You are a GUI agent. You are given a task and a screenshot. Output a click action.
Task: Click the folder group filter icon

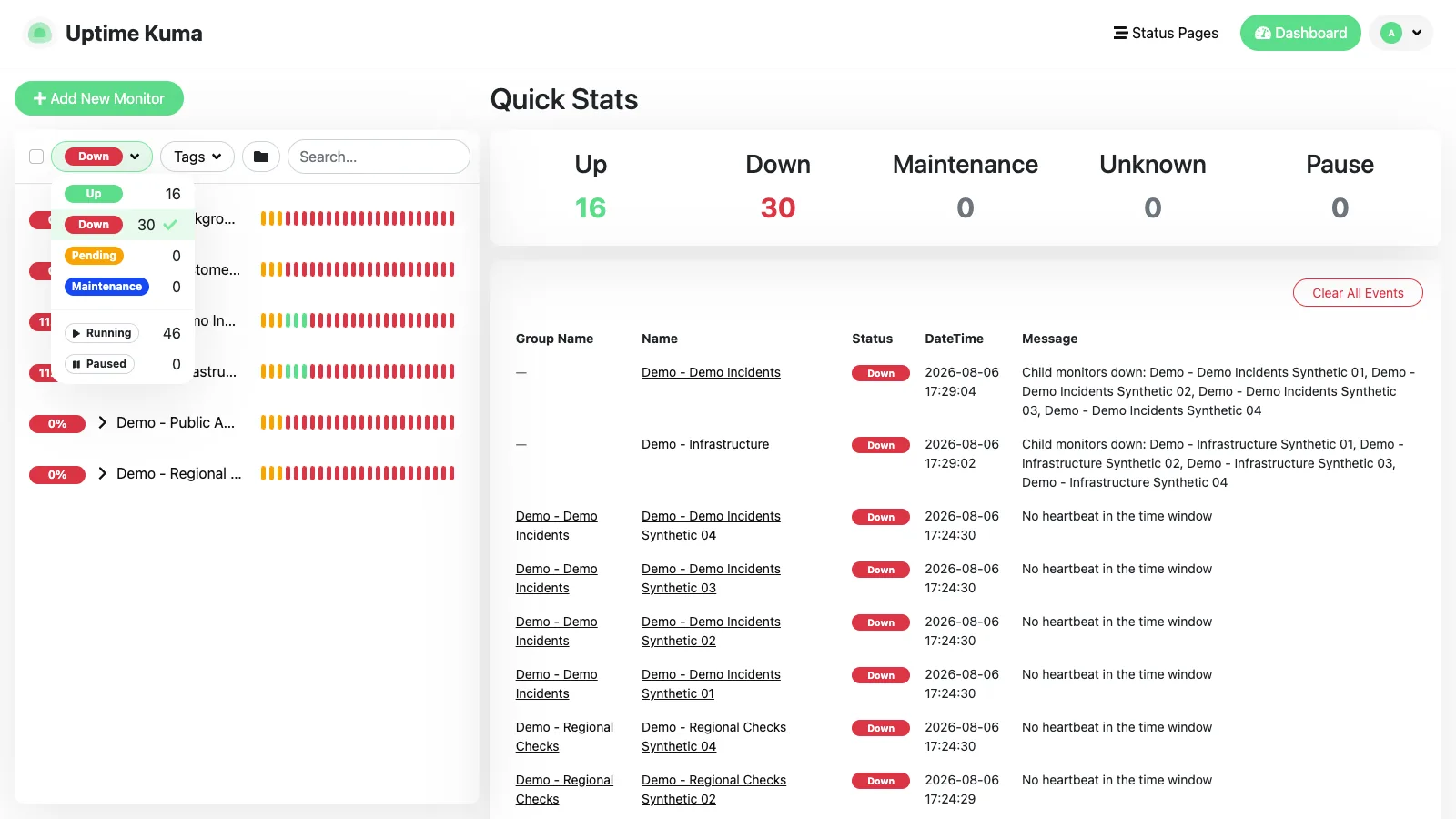point(261,157)
